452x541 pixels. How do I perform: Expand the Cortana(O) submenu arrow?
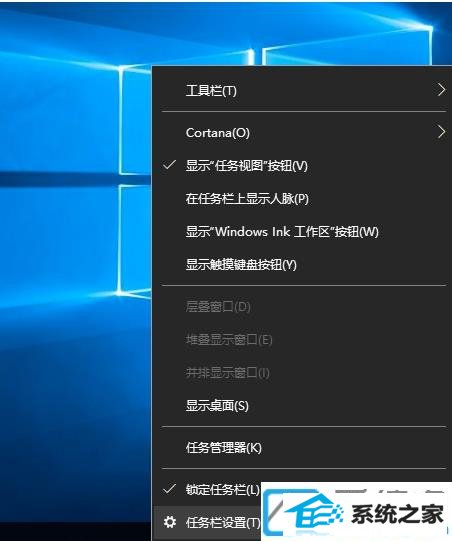[x=441, y=132]
